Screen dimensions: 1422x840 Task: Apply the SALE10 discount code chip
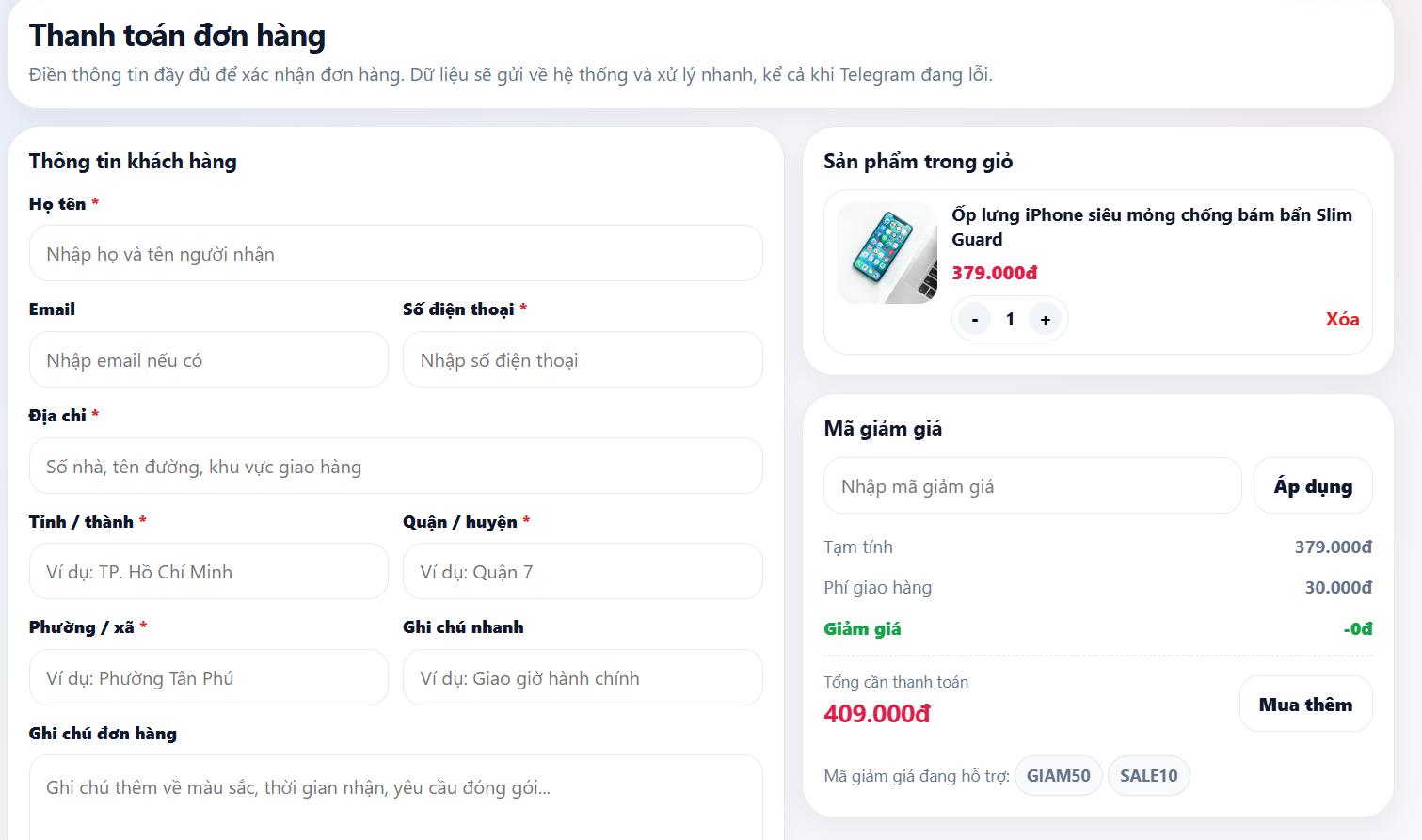point(1148,775)
